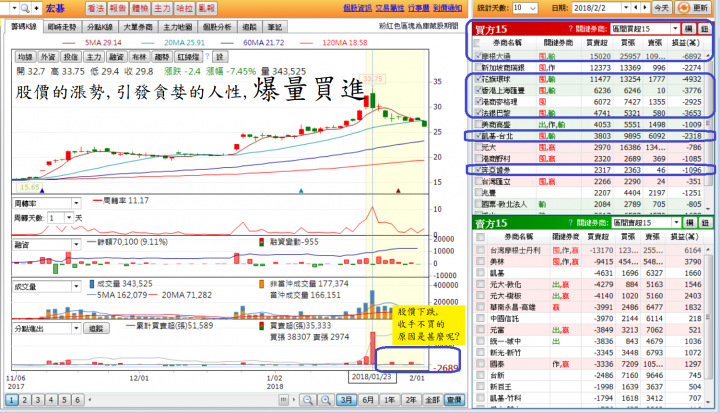Click help icon beside 關鍵券商 in buyer header
This screenshot has height=413, width=720.
(570, 29)
